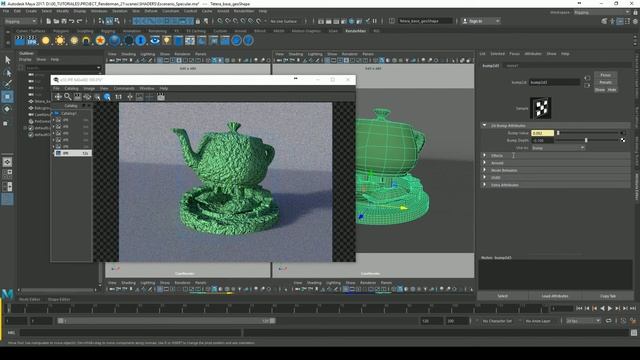Open Rigging menu set dropdown
Image resolution: width=640 pixels, height=360 pixels.
click(x=20, y=21)
